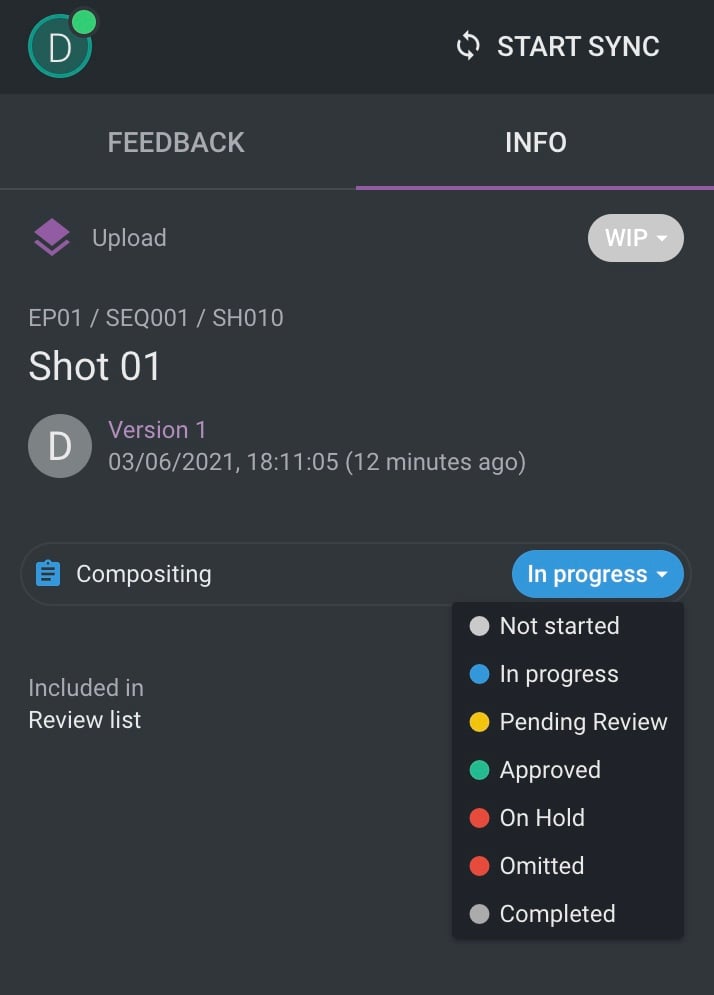The height and width of the screenshot is (995, 714).
Task: Click the blue clipboard Compositing icon
Action: pyautogui.click(x=48, y=574)
